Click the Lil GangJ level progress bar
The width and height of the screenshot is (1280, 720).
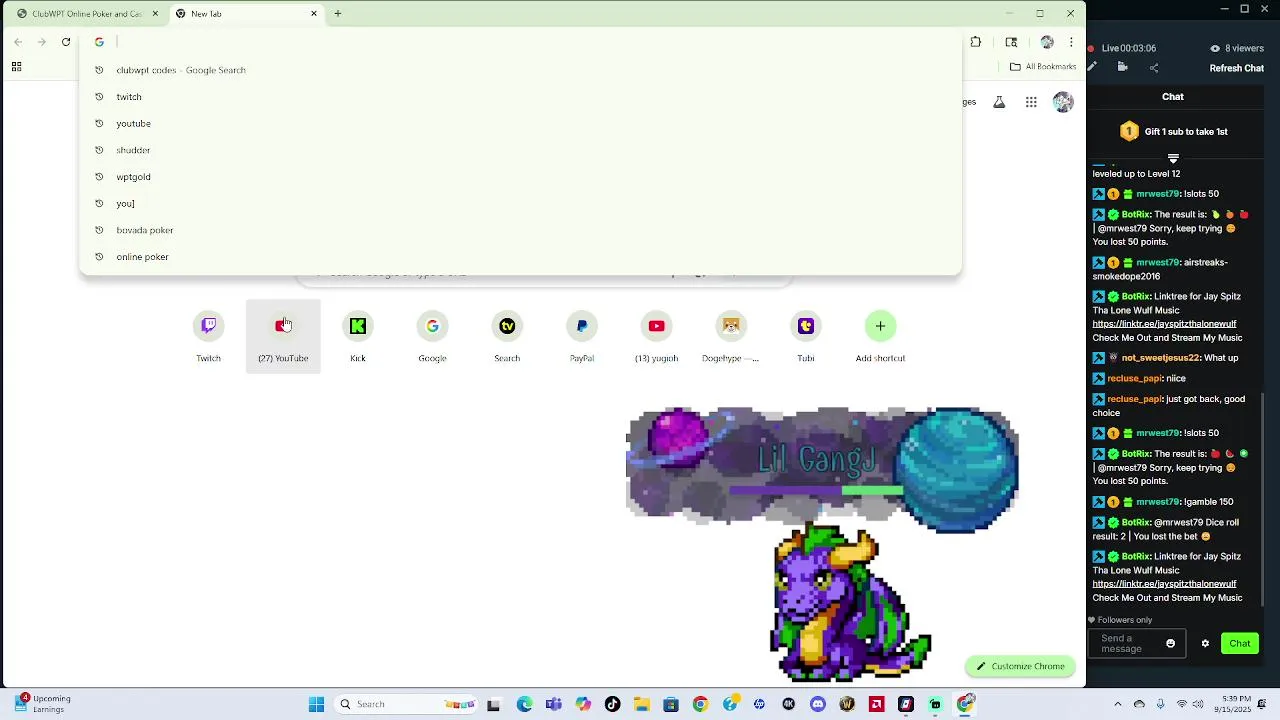point(816,490)
